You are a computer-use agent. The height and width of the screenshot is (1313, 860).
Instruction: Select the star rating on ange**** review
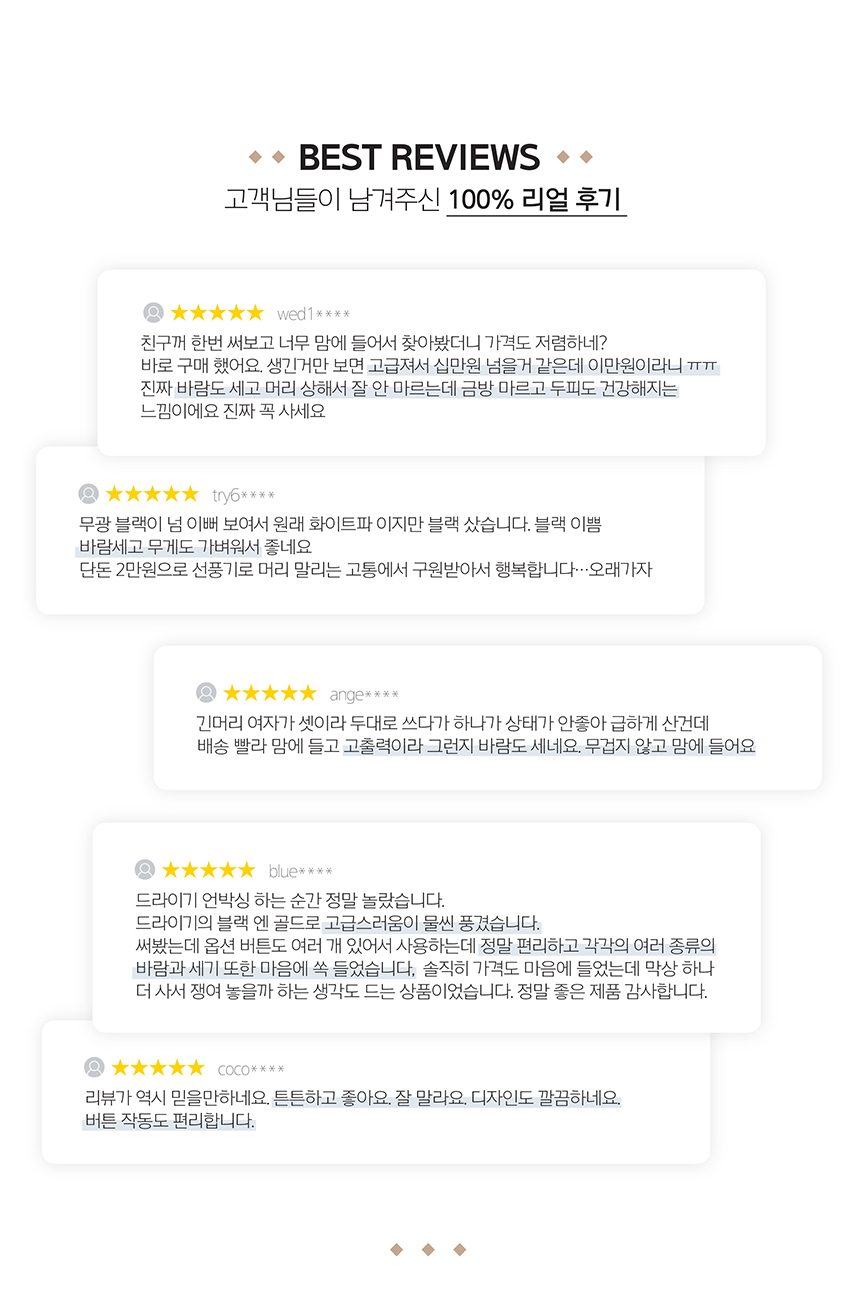tap(269, 693)
